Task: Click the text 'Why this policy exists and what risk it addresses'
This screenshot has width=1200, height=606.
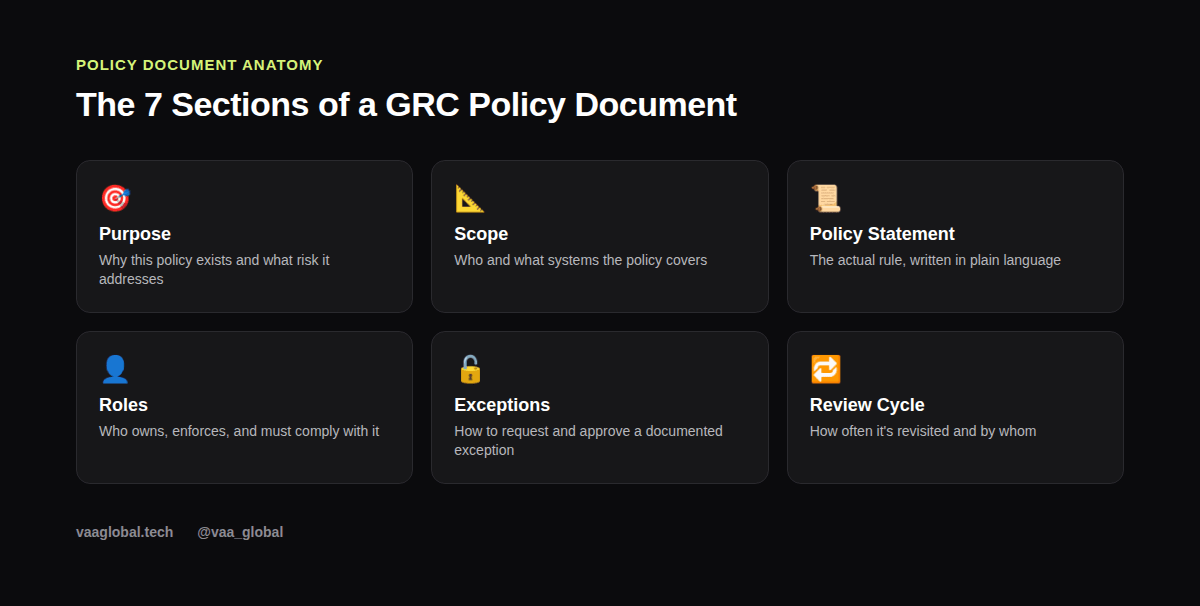Action: click(x=214, y=270)
